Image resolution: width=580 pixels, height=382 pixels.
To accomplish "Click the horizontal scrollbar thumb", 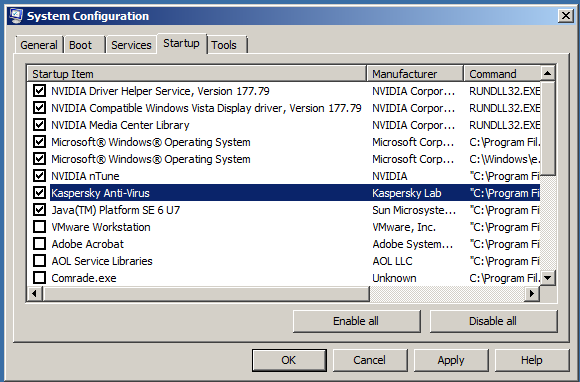I will coord(206,294).
